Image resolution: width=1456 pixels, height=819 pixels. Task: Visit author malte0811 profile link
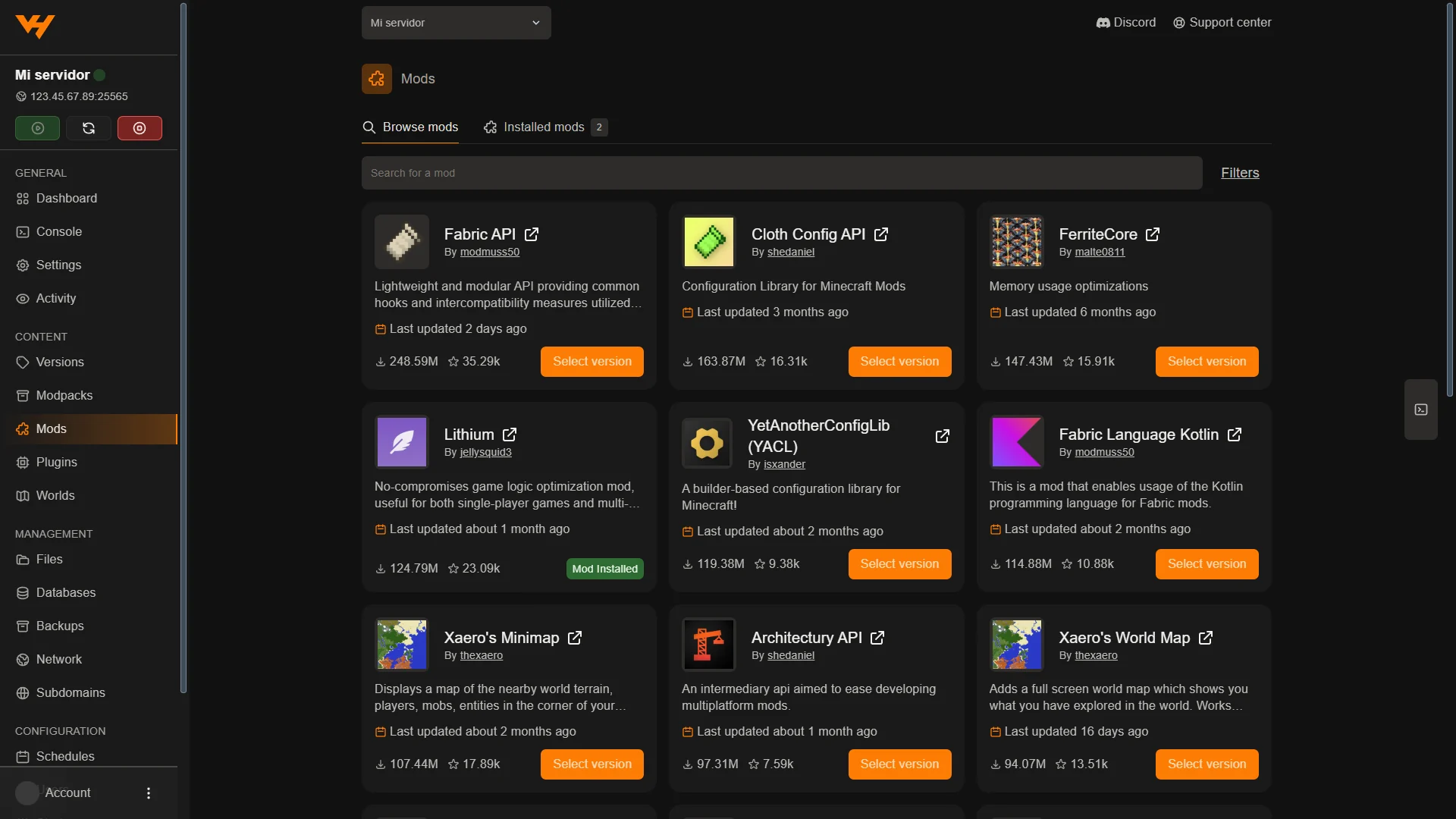coord(1100,253)
